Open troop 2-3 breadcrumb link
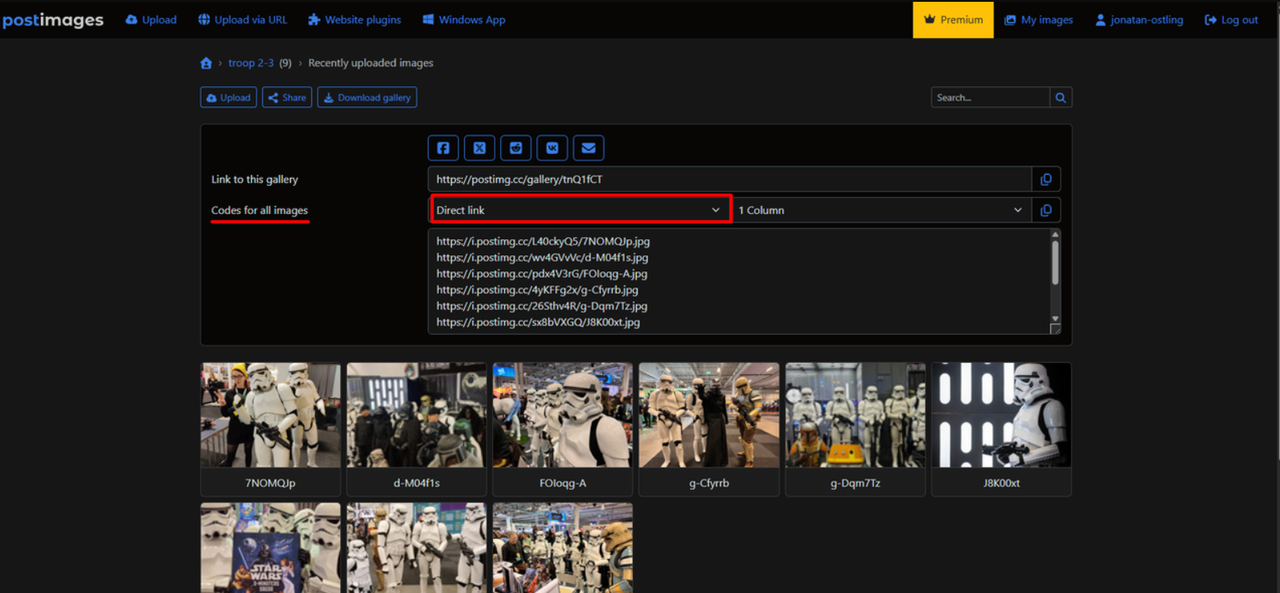This screenshot has height=593, width=1280. tap(251, 63)
